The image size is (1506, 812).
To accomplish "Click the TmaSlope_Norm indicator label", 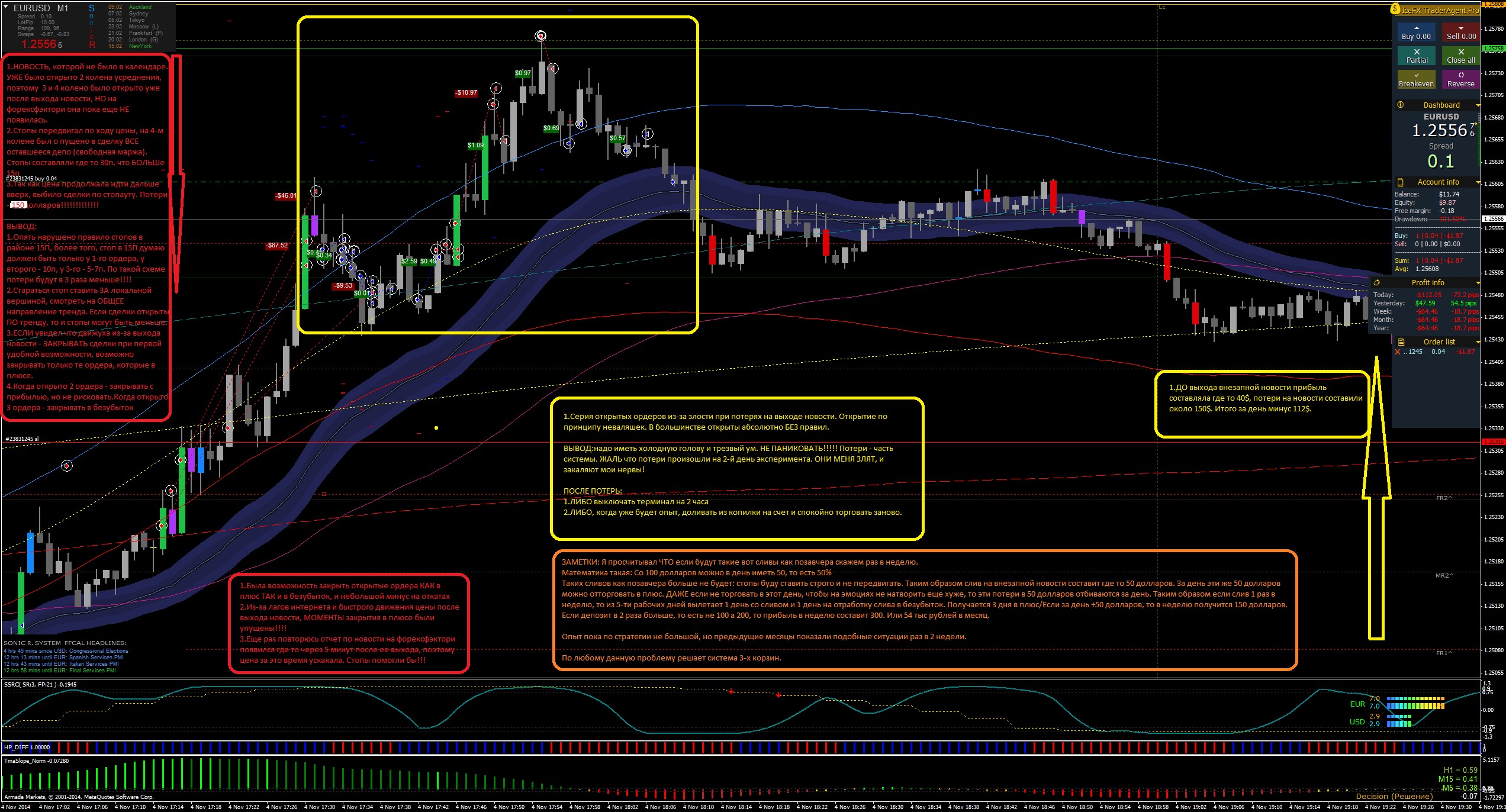I will [x=36, y=761].
